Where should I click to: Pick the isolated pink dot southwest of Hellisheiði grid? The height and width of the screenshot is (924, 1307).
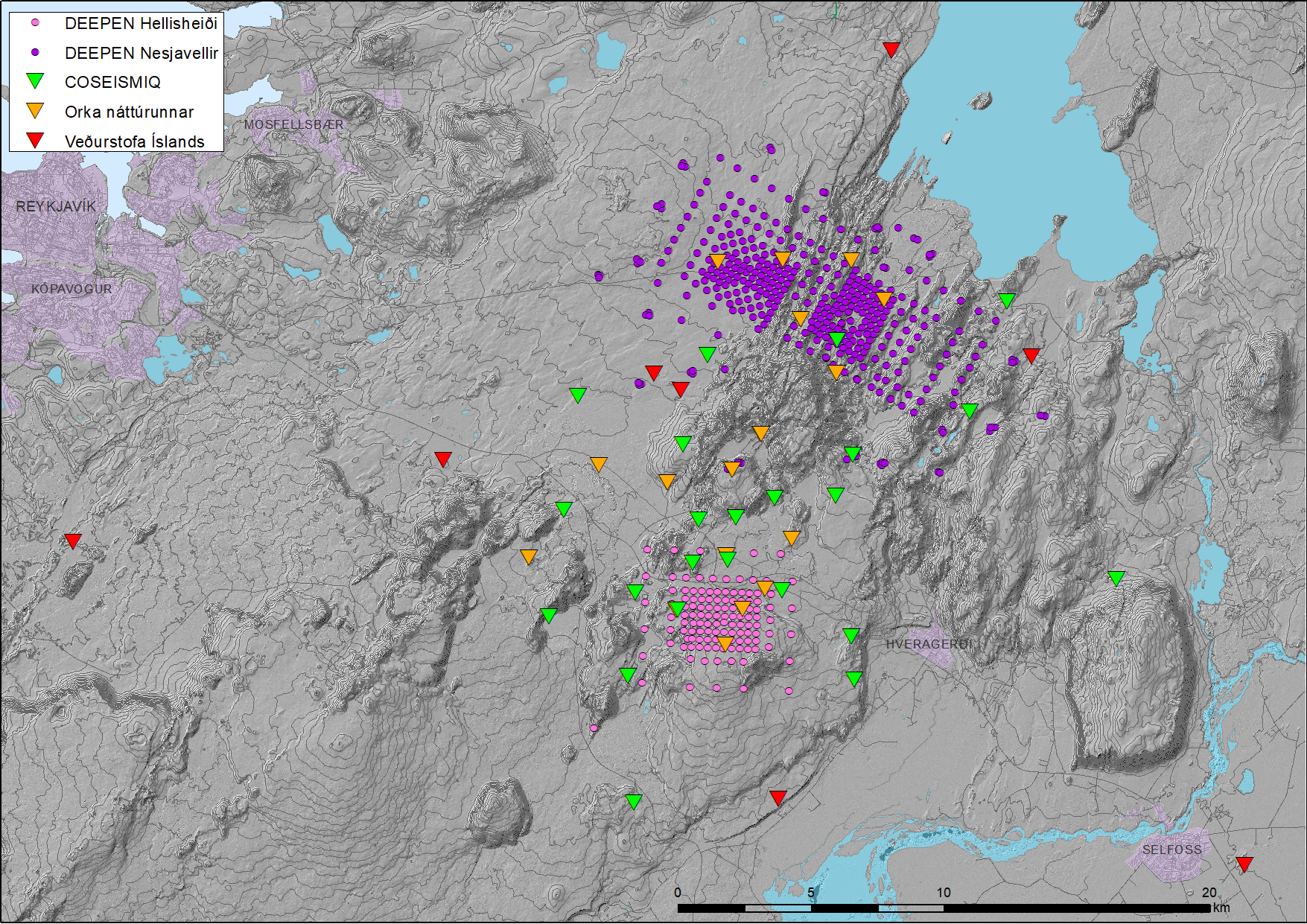[x=594, y=728]
